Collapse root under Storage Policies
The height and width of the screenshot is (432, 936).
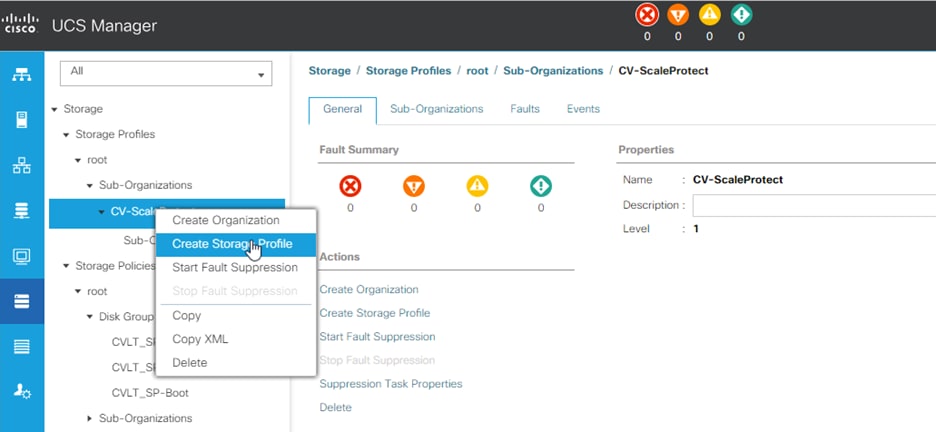click(78, 292)
